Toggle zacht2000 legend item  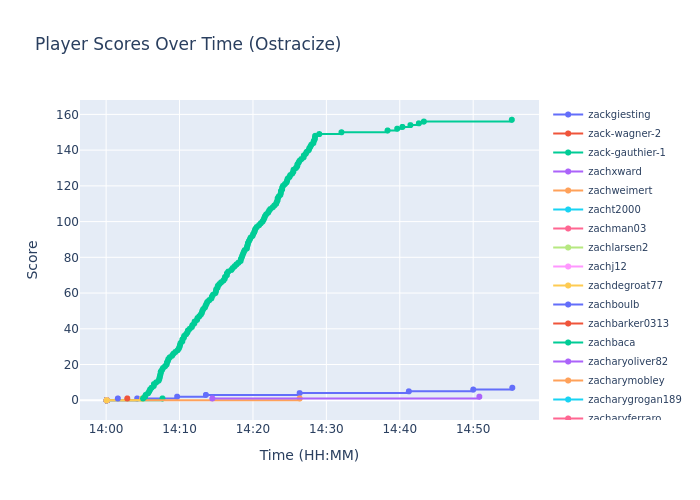[613, 210]
